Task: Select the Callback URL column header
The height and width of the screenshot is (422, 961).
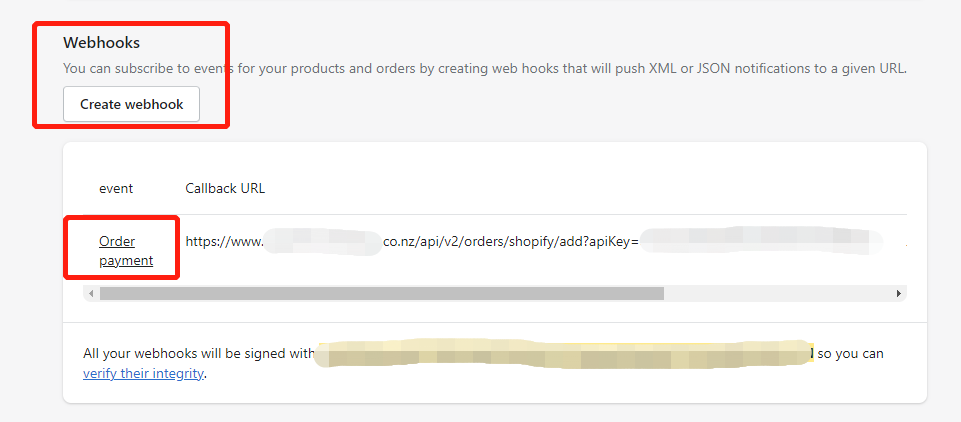Action: (x=225, y=189)
